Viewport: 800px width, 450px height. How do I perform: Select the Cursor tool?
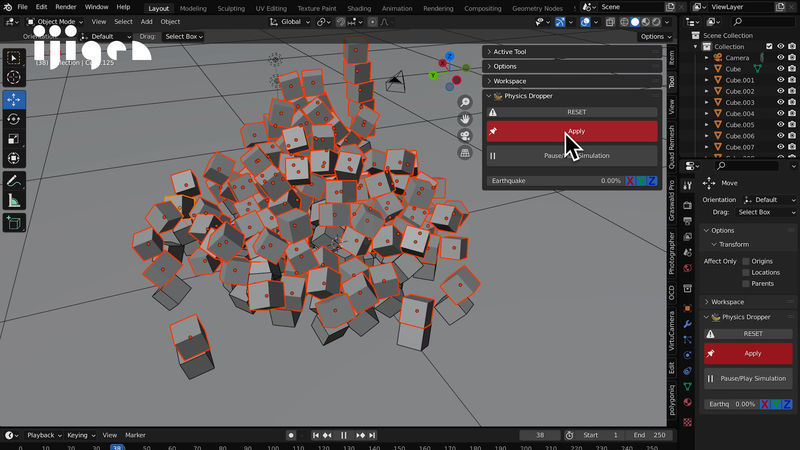[14, 78]
